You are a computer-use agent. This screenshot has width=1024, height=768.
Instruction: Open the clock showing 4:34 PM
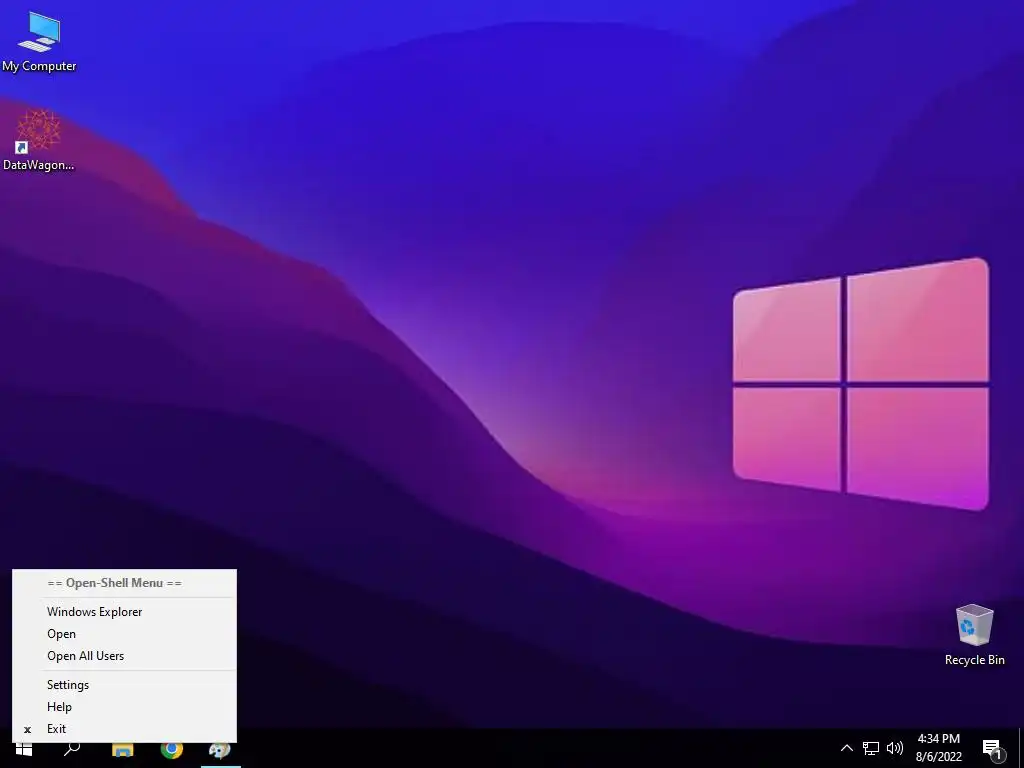(938, 748)
